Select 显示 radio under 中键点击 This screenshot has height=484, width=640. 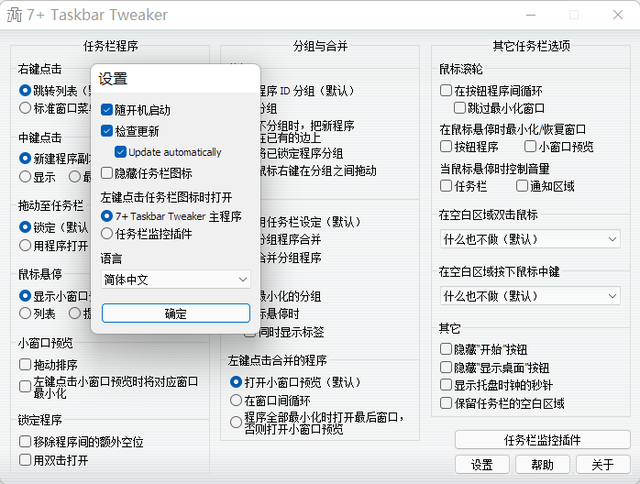25,177
